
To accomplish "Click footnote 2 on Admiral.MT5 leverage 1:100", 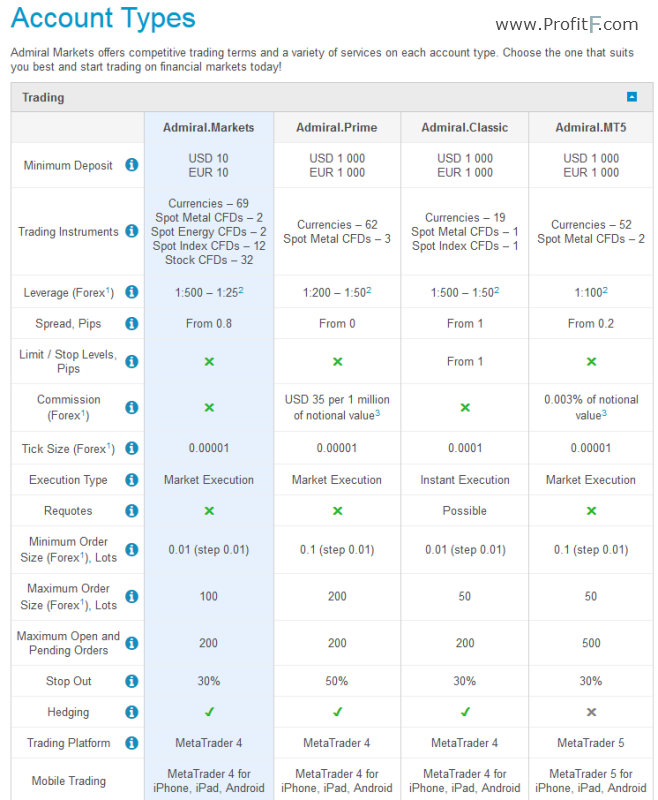I will click(605, 290).
